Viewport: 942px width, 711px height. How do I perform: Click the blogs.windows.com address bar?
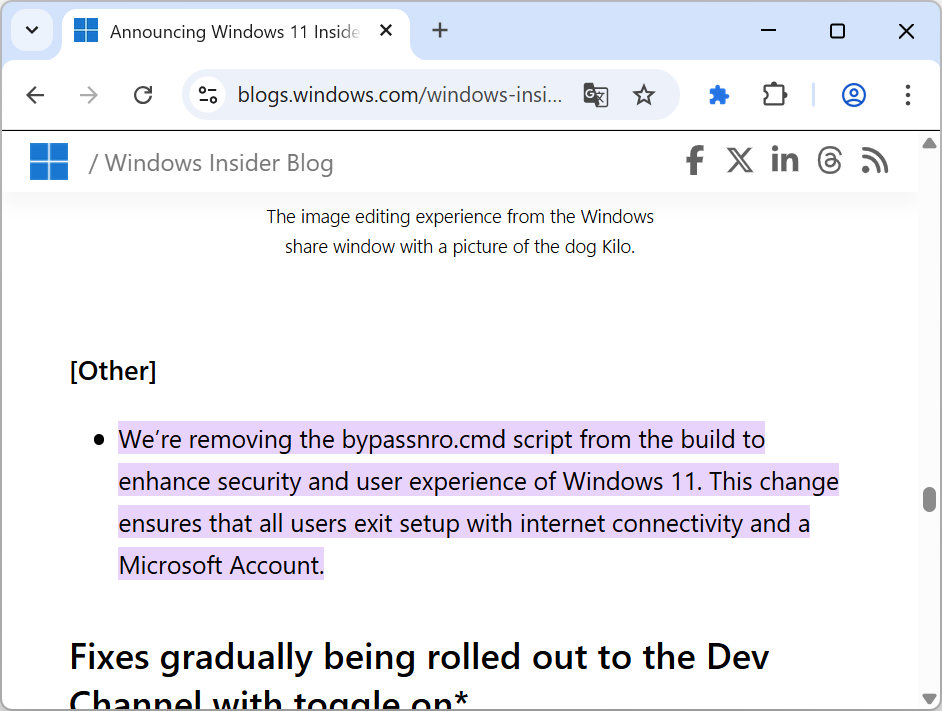click(x=400, y=95)
